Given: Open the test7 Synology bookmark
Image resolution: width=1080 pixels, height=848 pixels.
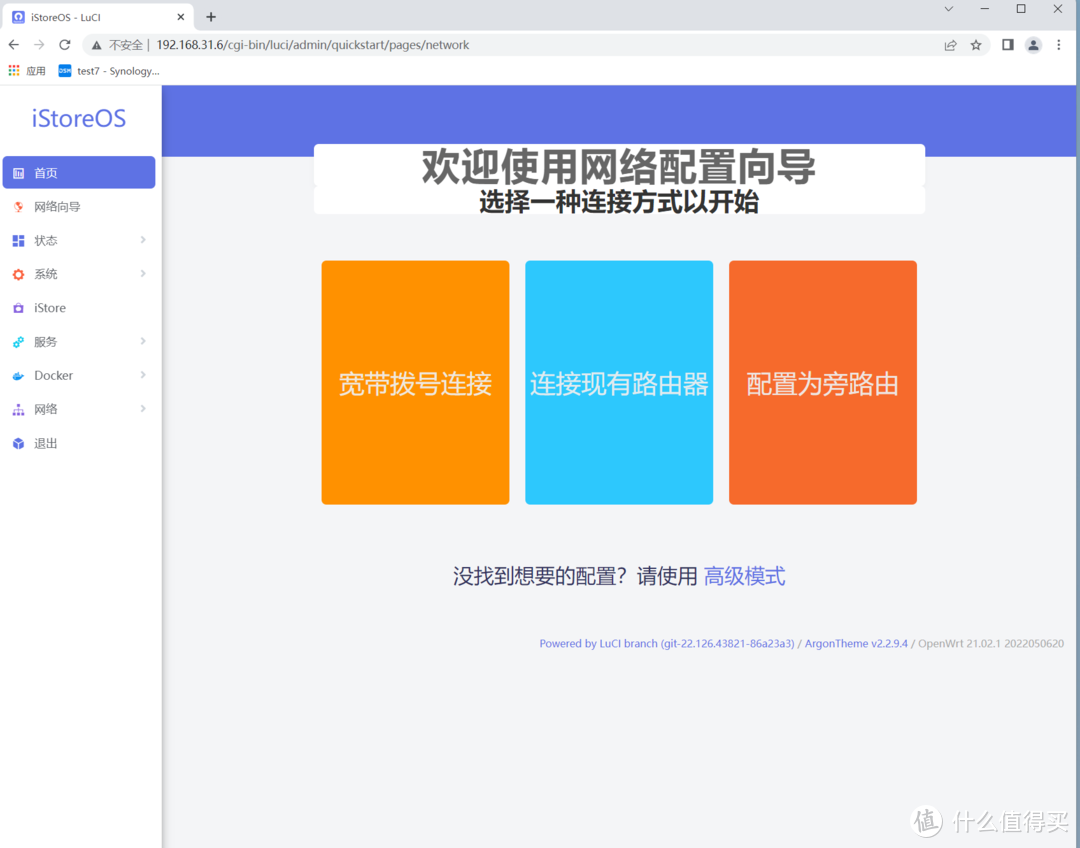Looking at the screenshot, I should pyautogui.click(x=108, y=71).
